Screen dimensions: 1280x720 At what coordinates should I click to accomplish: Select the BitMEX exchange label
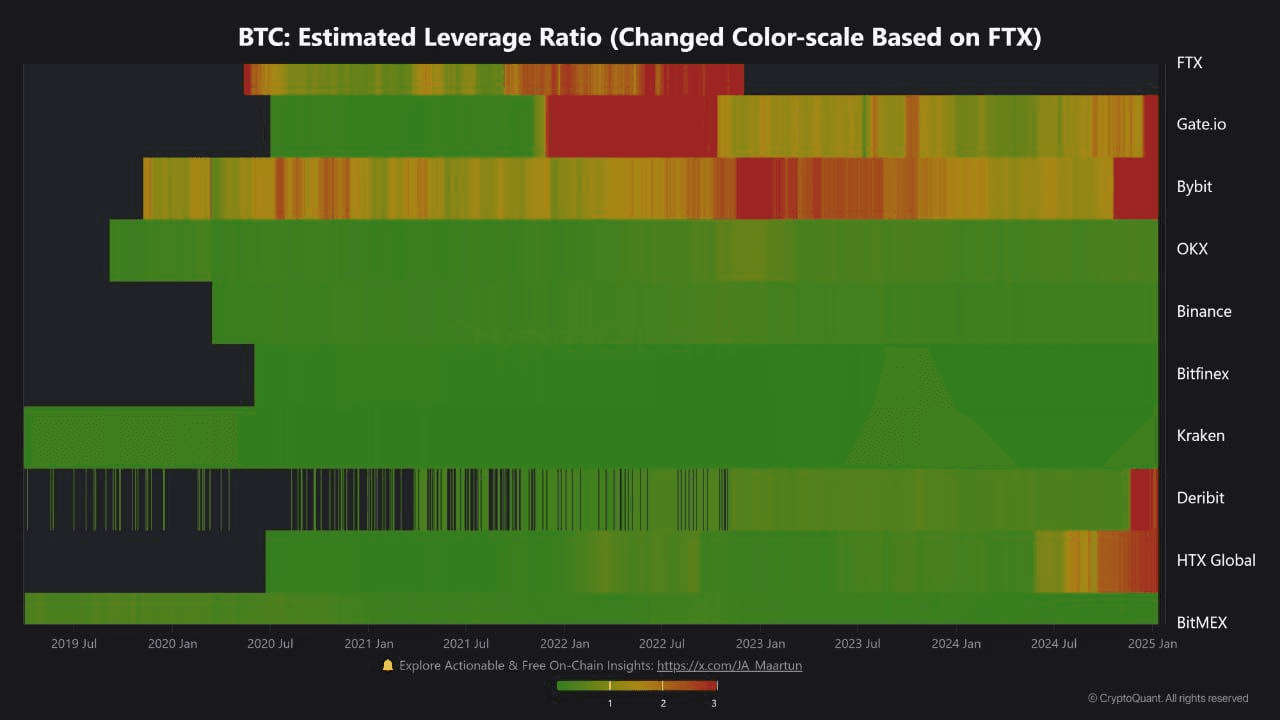(1201, 622)
